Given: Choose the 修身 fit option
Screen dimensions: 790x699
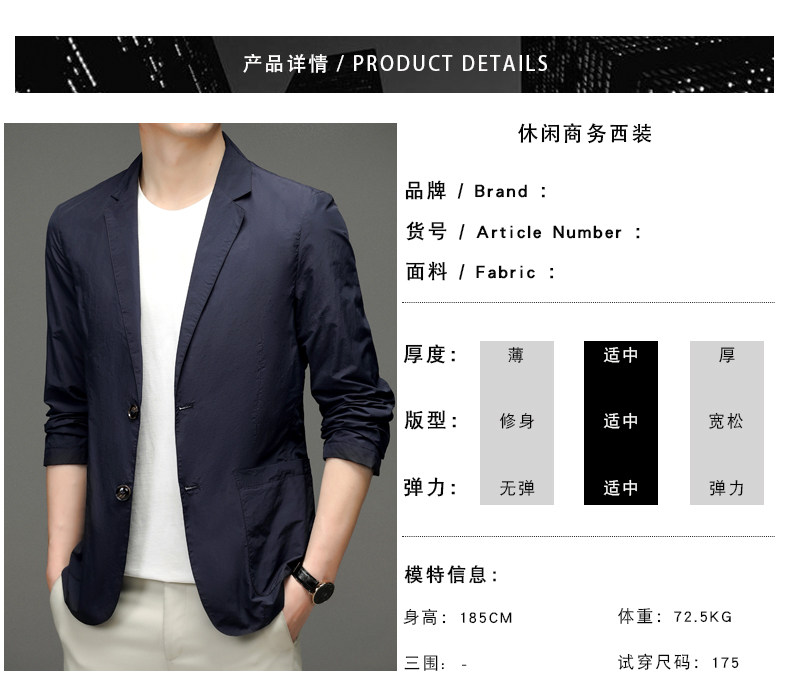Looking at the screenshot, I should [x=516, y=421].
